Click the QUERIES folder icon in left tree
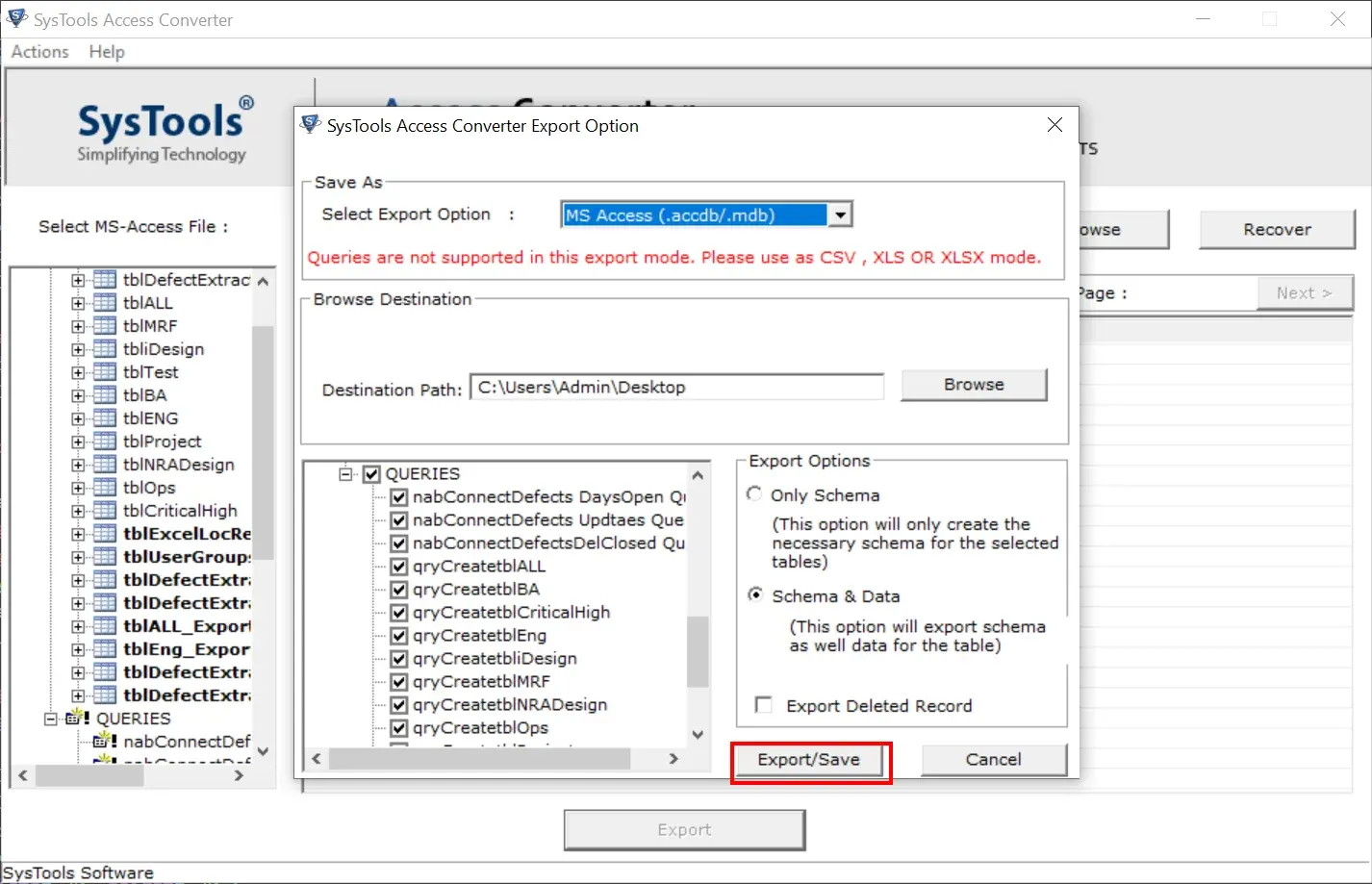Image resolution: width=1372 pixels, height=884 pixels. click(x=77, y=718)
